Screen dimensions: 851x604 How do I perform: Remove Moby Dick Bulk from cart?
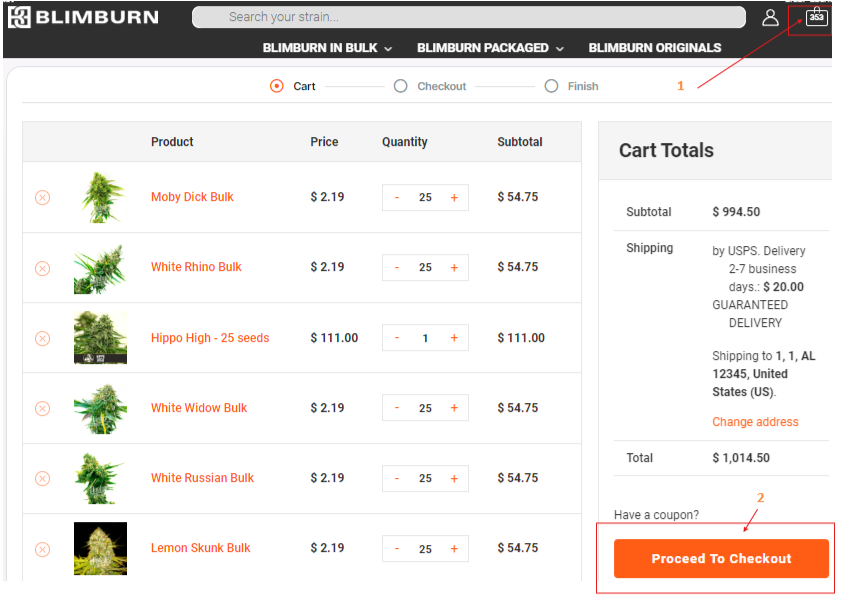(42, 198)
